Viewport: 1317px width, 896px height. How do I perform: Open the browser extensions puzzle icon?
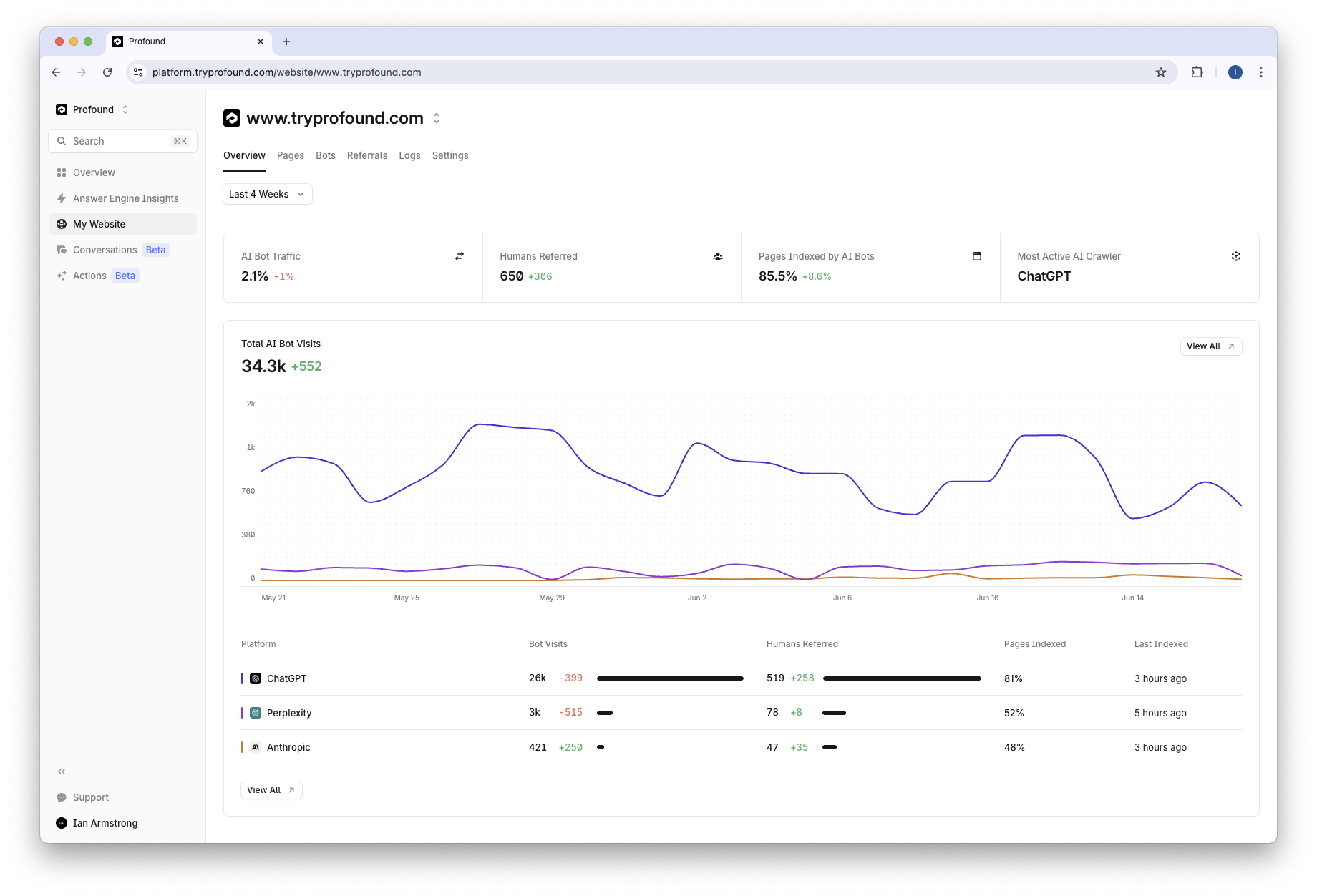(x=1197, y=72)
